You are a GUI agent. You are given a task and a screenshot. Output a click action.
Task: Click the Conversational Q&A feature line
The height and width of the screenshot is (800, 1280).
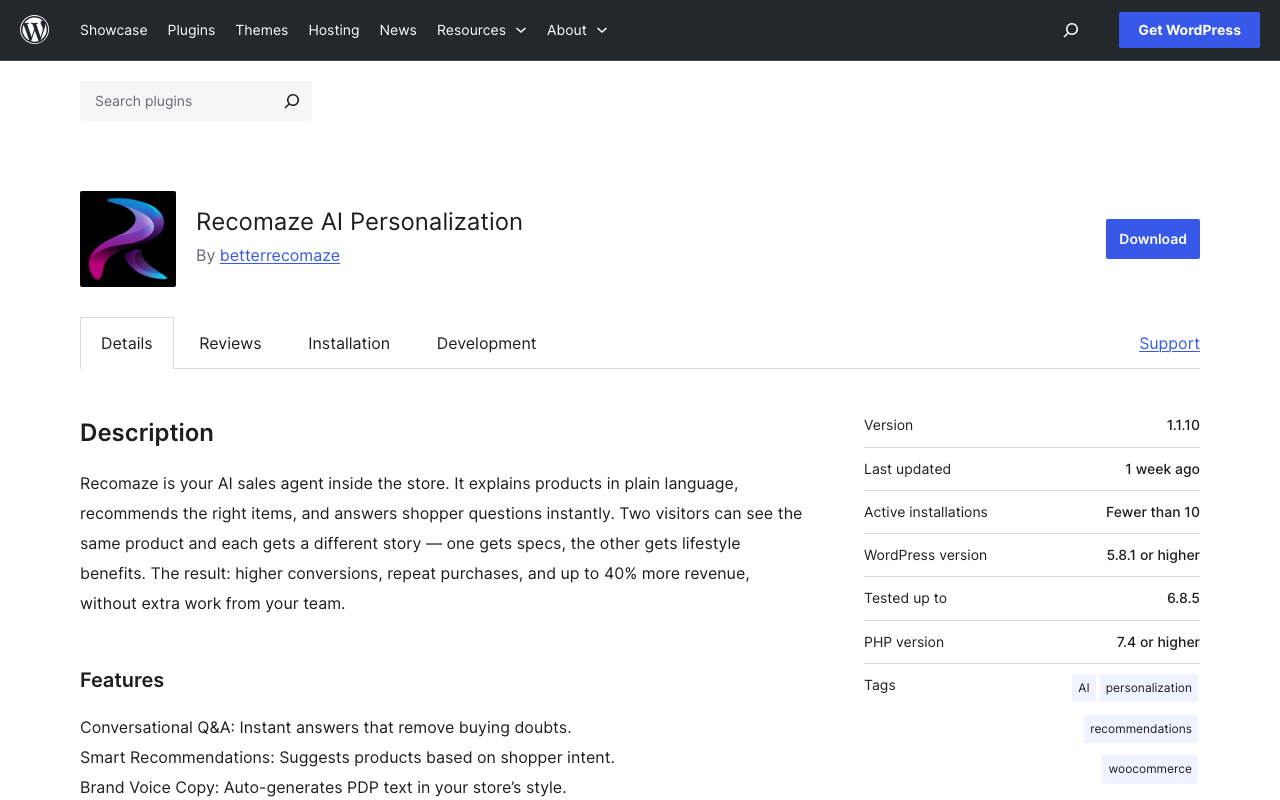(x=326, y=728)
